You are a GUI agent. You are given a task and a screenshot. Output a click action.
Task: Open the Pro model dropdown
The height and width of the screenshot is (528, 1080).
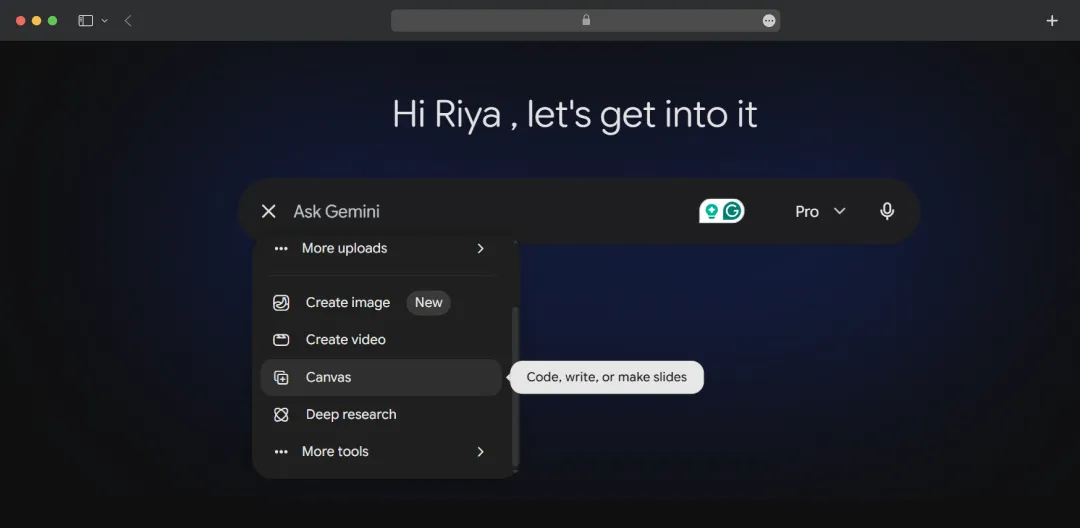pyautogui.click(x=820, y=211)
